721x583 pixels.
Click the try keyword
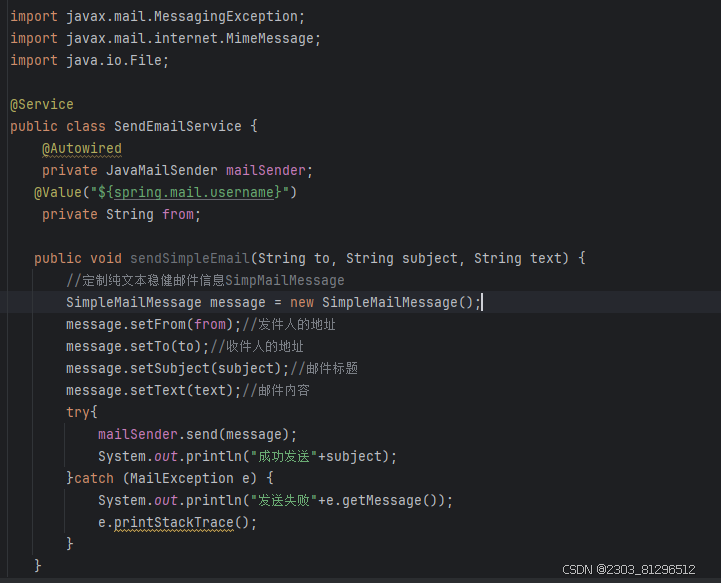(78, 412)
